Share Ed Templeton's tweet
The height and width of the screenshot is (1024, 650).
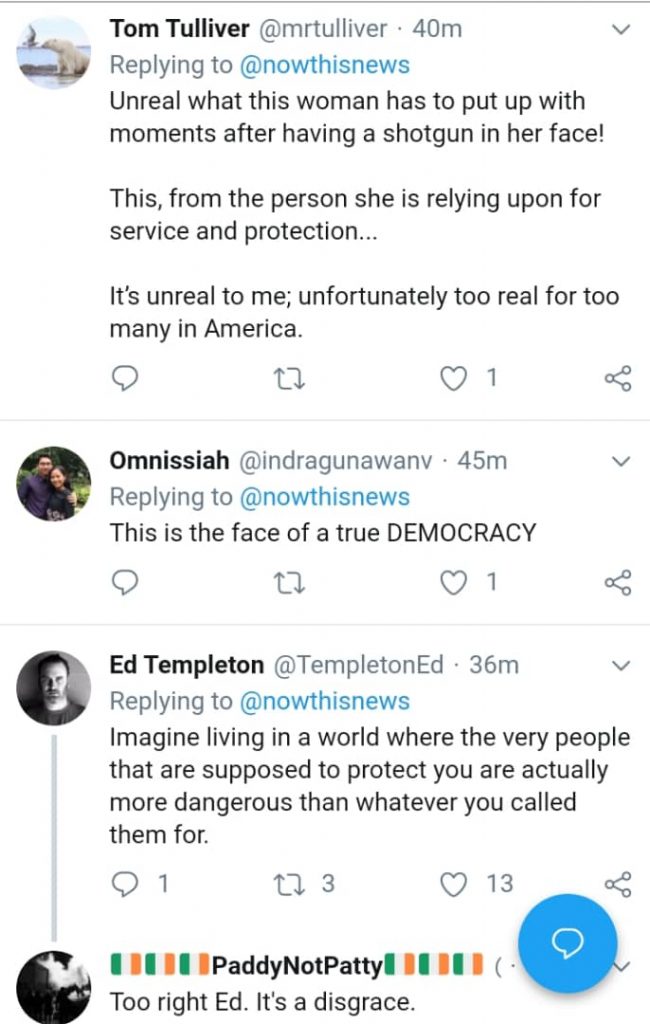tap(618, 884)
